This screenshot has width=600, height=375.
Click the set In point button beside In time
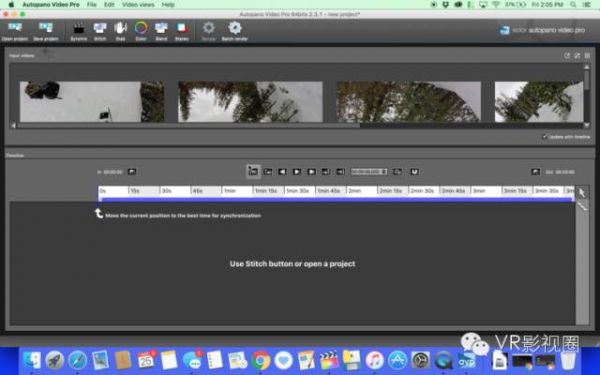pyautogui.click(x=132, y=172)
